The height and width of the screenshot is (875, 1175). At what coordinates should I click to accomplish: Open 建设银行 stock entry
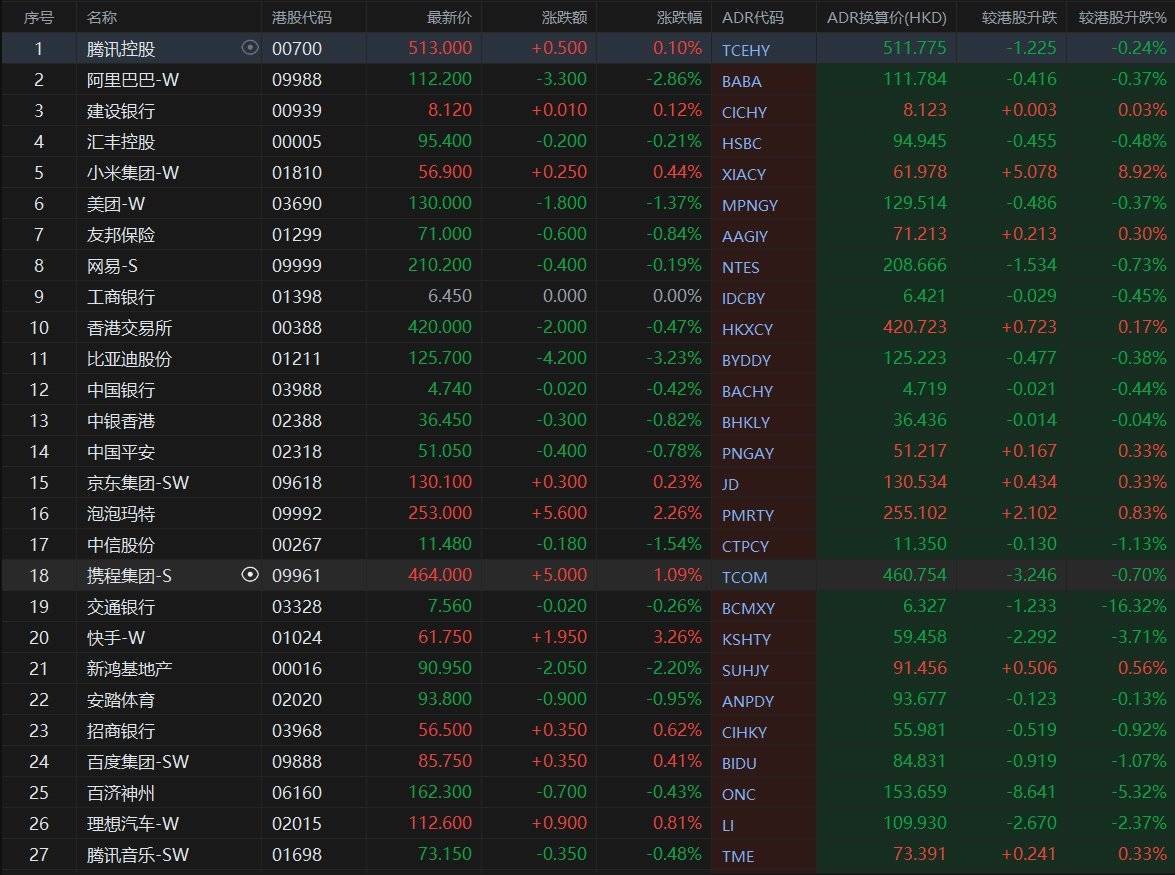tap(121, 111)
